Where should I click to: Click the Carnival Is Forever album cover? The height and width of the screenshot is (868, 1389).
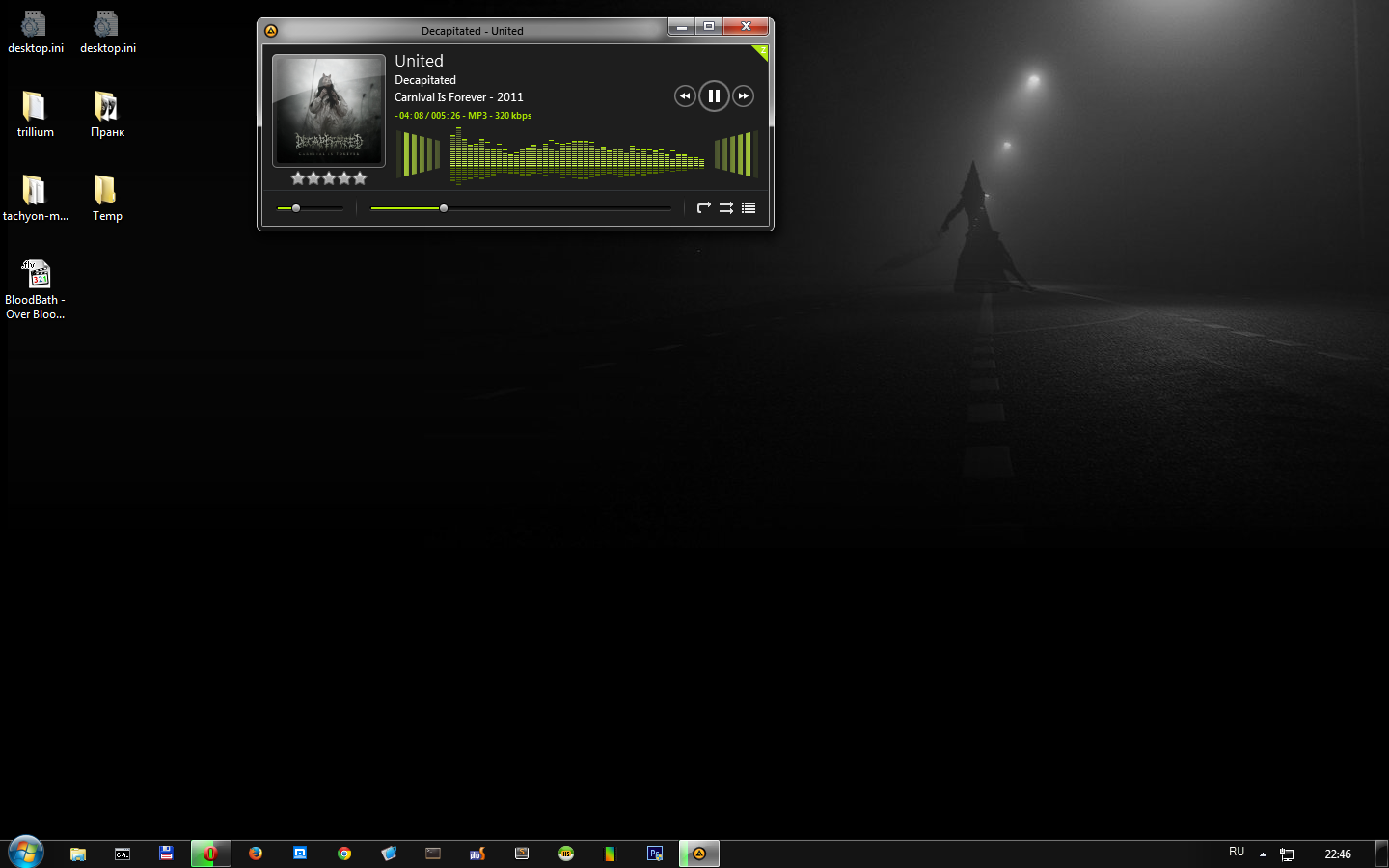329,110
